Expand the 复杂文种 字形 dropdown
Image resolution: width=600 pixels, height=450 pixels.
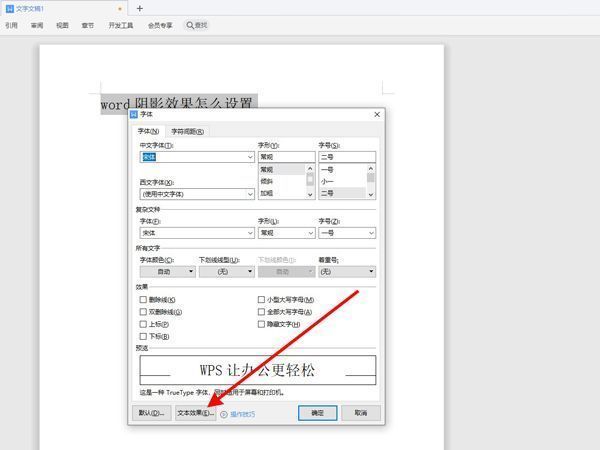pos(310,233)
